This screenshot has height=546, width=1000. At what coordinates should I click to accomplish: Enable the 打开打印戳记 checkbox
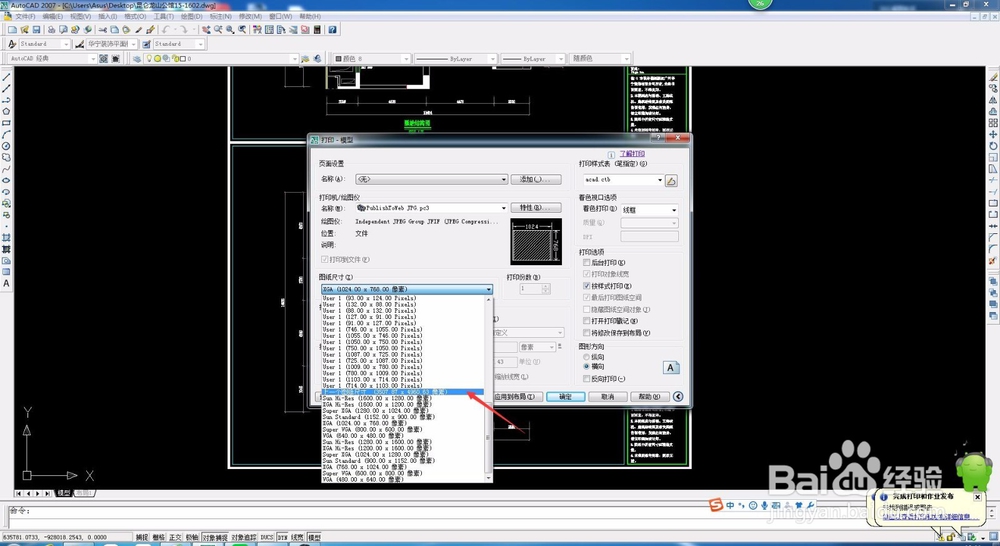click(587, 321)
